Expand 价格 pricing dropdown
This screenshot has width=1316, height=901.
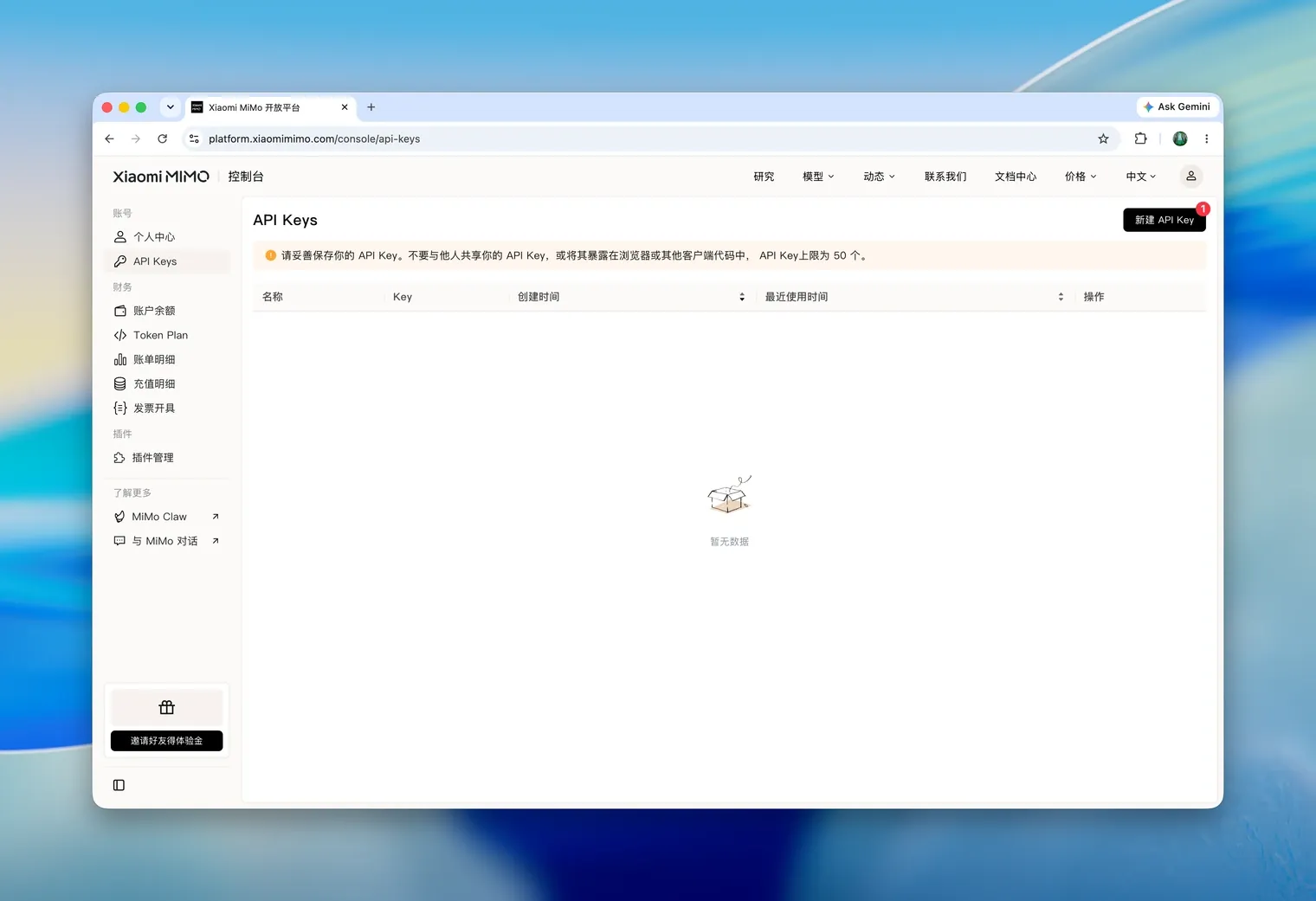pyautogui.click(x=1081, y=177)
